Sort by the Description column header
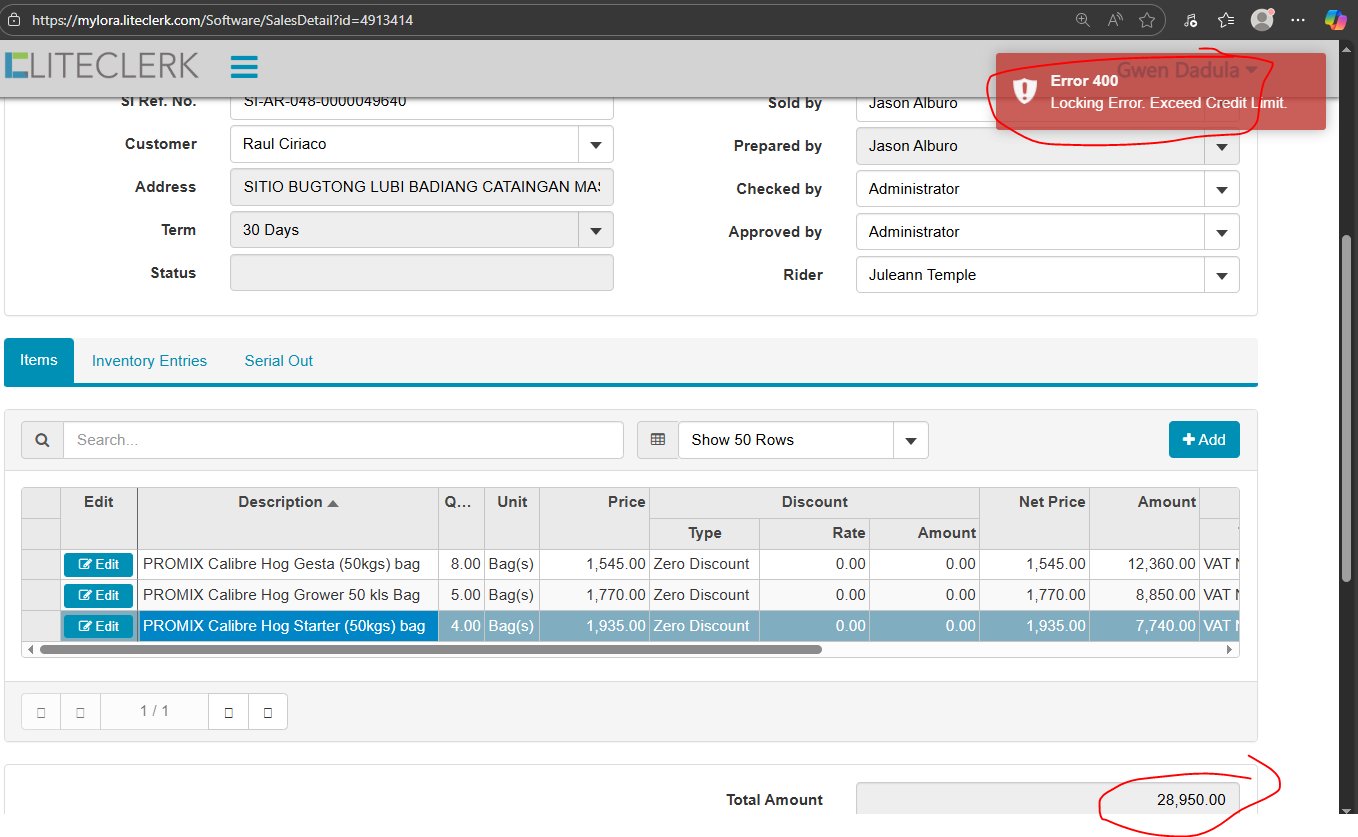Screen dimensions: 1358x837 point(287,502)
